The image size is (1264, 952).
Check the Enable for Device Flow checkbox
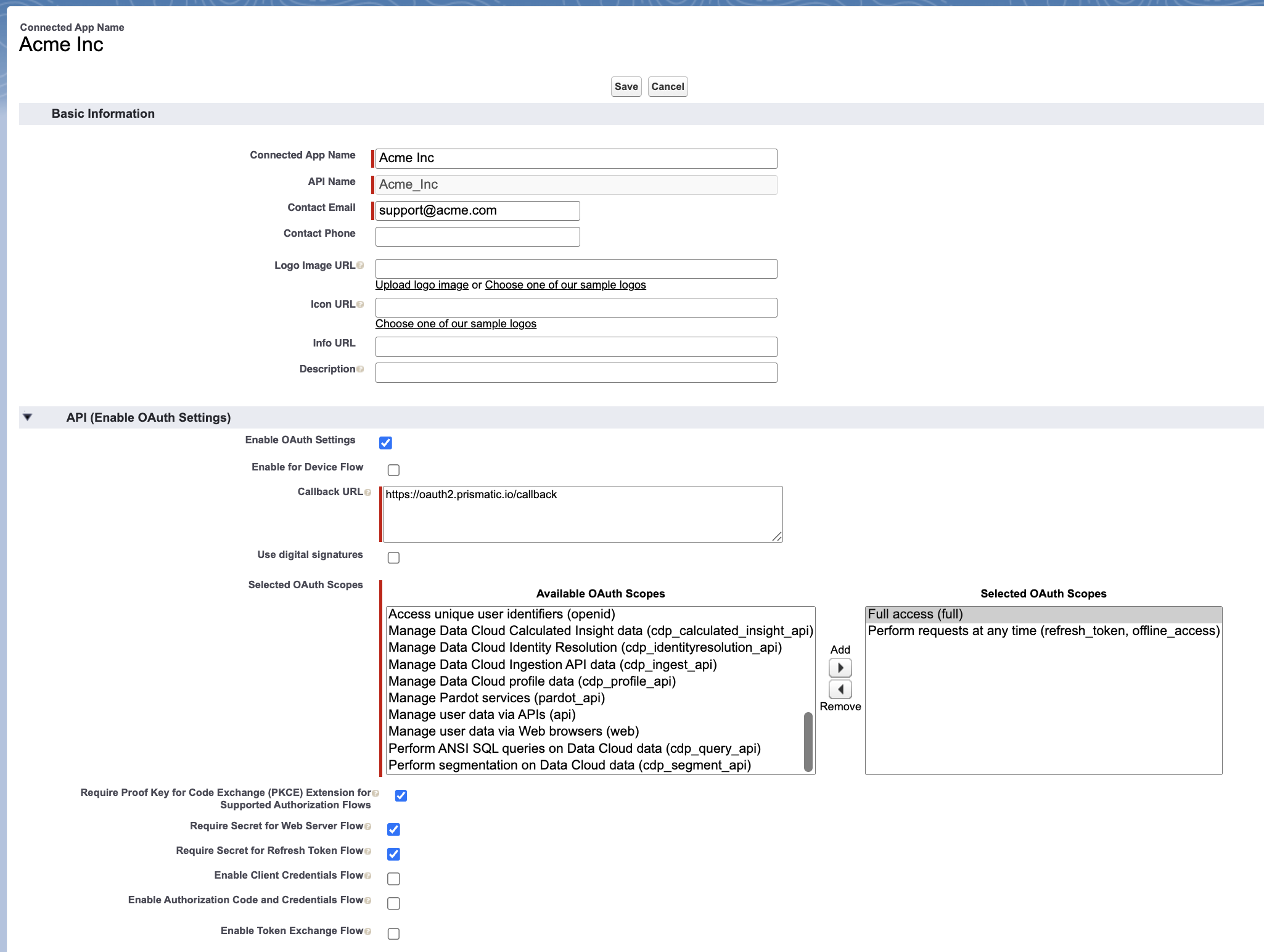pyautogui.click(x=393, y=469)
